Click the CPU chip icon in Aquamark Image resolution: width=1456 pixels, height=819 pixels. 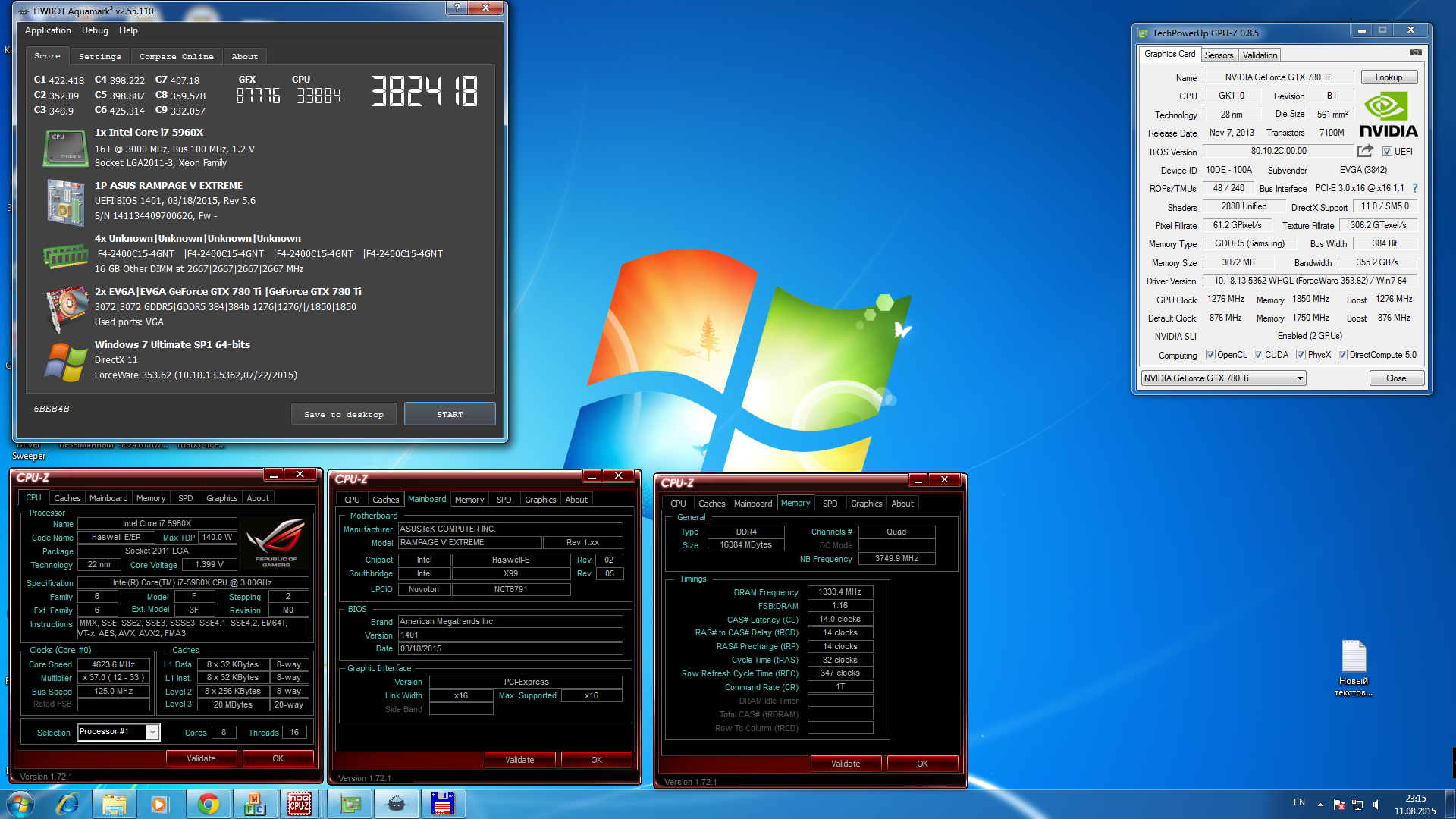[x=65, y=148]
